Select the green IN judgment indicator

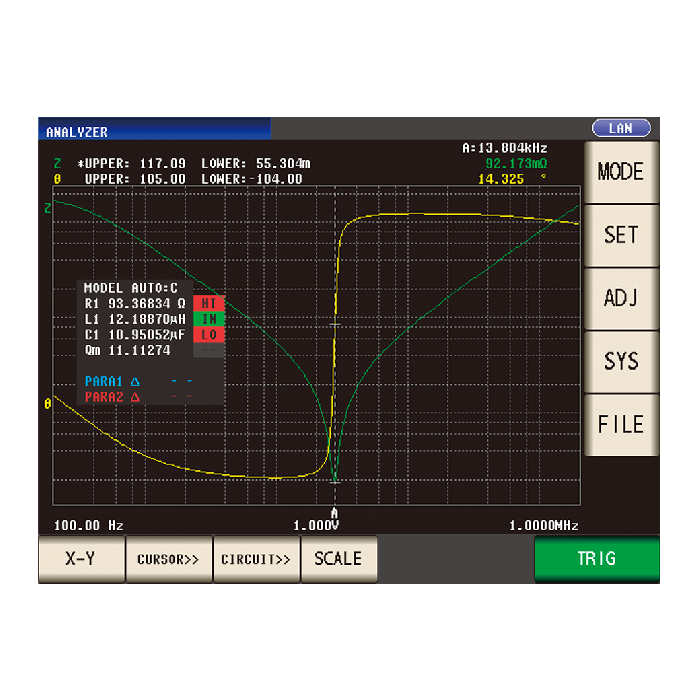(x=209, y=319)
